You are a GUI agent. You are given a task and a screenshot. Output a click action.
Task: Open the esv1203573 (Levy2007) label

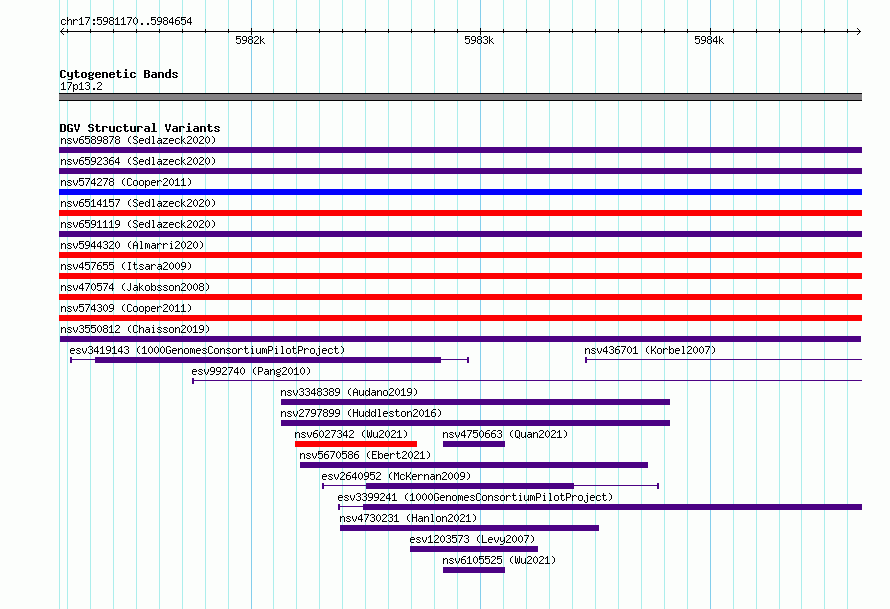(x=472, y=539)
